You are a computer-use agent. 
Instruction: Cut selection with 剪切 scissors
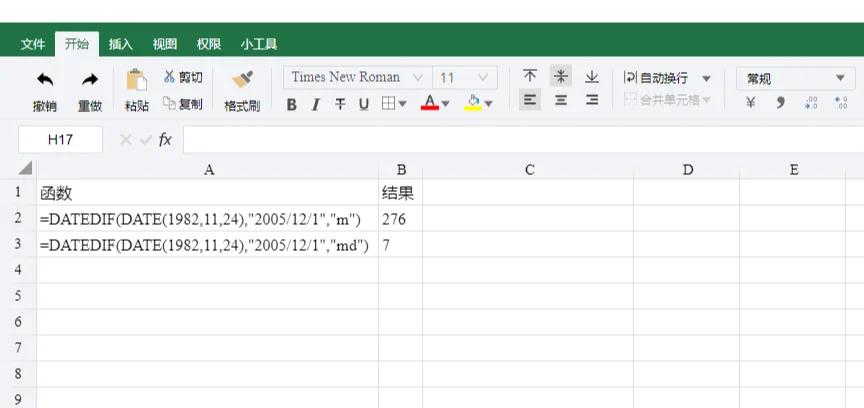point(183,77)
